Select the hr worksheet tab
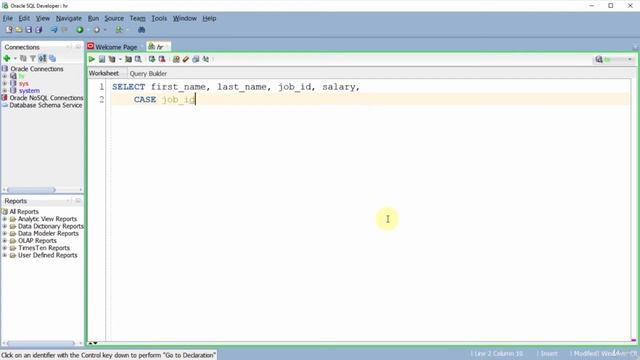The image size is (640, 360). point(158,47)
